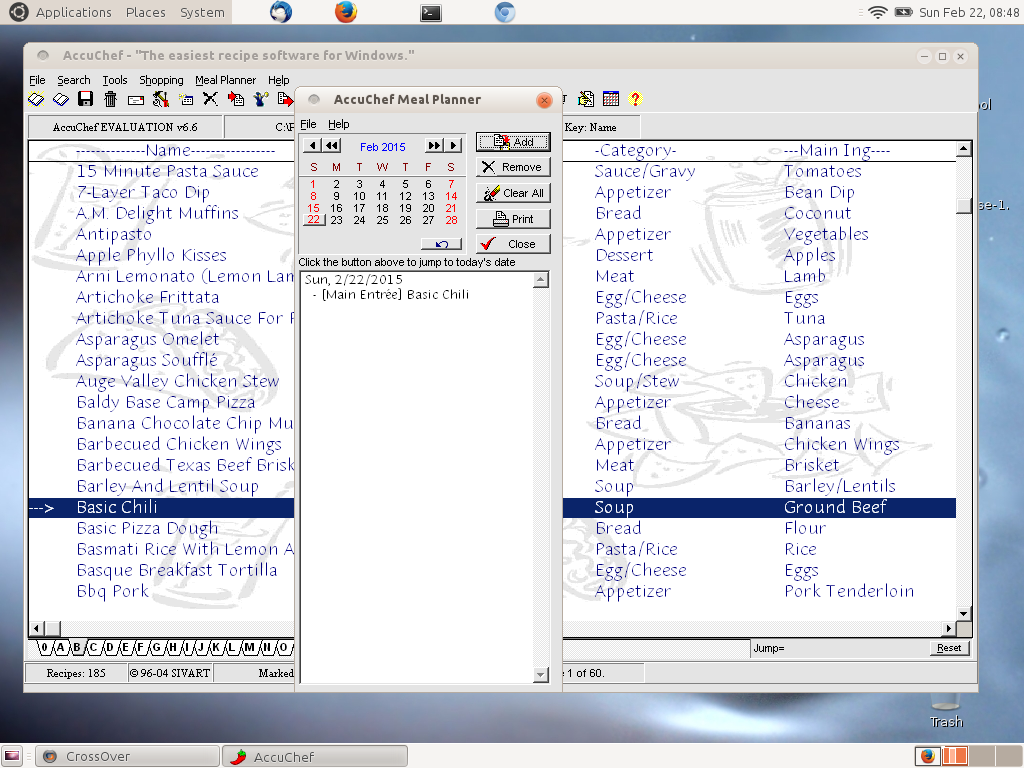Viewport: 1024px width, 768px height.
Task: Open recipe editing tools with the wrench-and-pencil icon
Action: click(x=161, y=99)
